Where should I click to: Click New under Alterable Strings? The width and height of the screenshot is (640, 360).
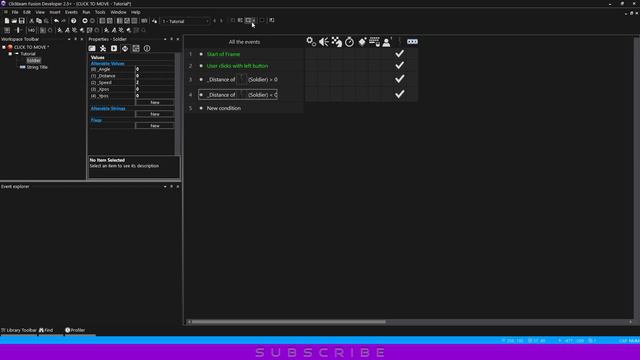click(155, 114)
